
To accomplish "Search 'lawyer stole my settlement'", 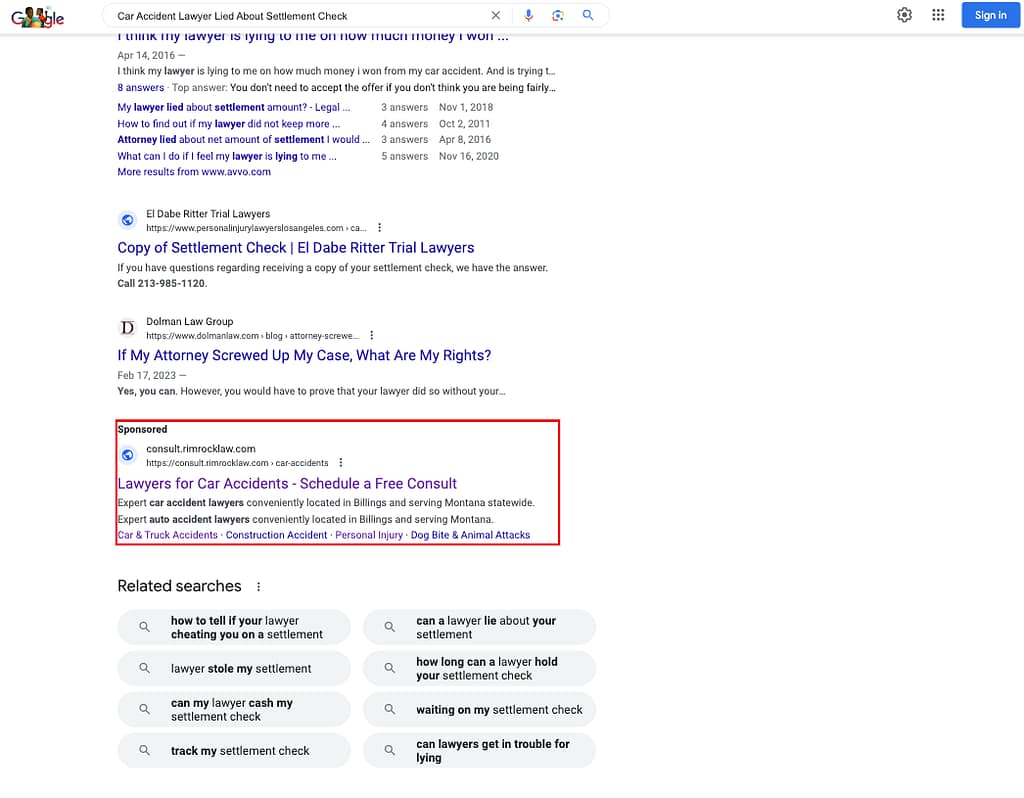I will click(x=234, y=668).
